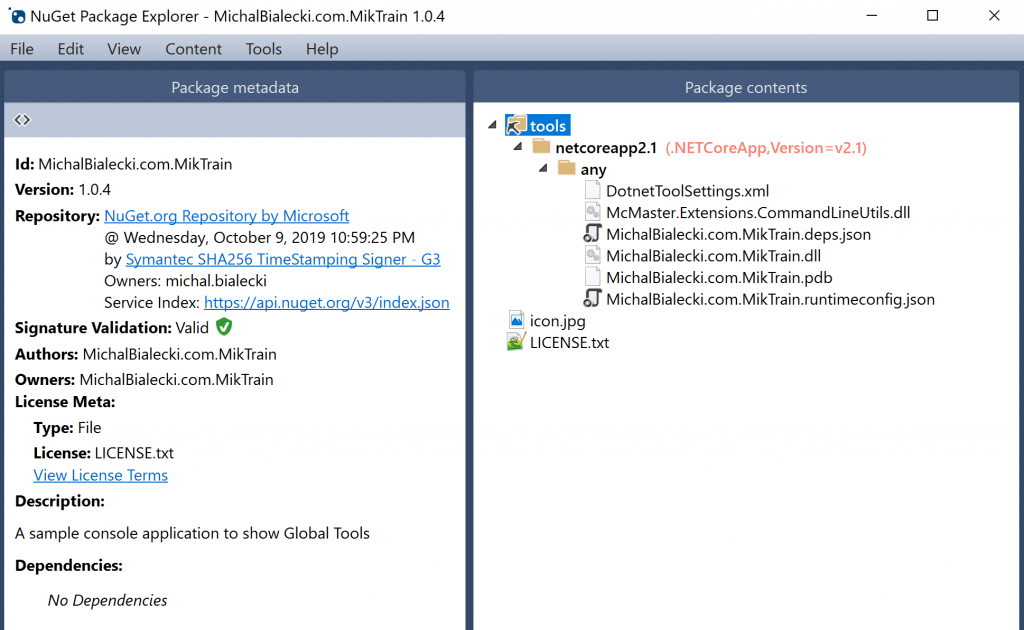The image size is (1024, 630).
Task: Click the netcoreapp2.1 folder icon
Action: pyautogui.click(x=541, y=146)
